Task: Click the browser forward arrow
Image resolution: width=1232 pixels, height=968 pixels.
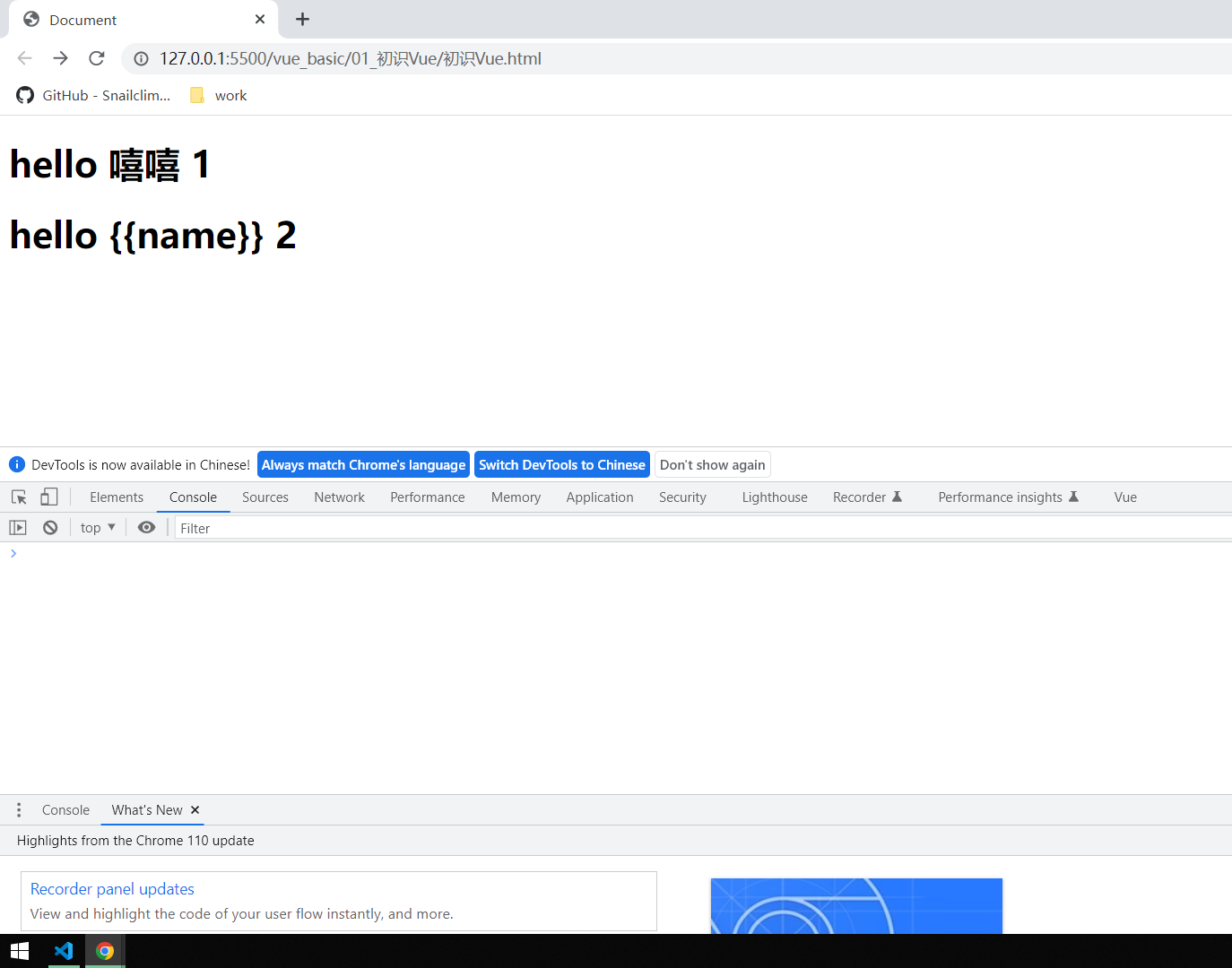Action: click(x=60, y=58)
